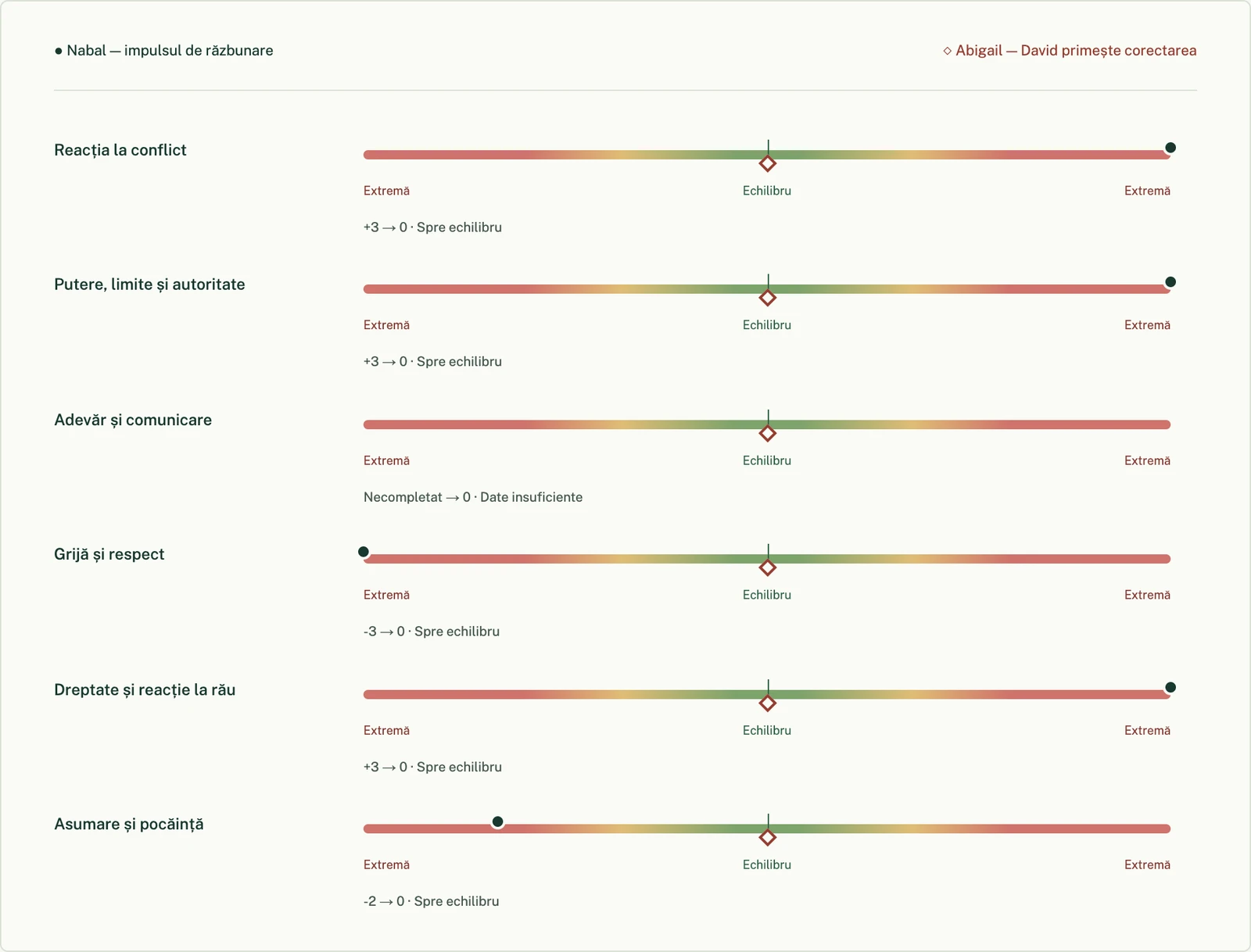Click left Extremă label under Reacția la conflict
This screenshot has height=952, width=1251.
[x=386, y=191]
